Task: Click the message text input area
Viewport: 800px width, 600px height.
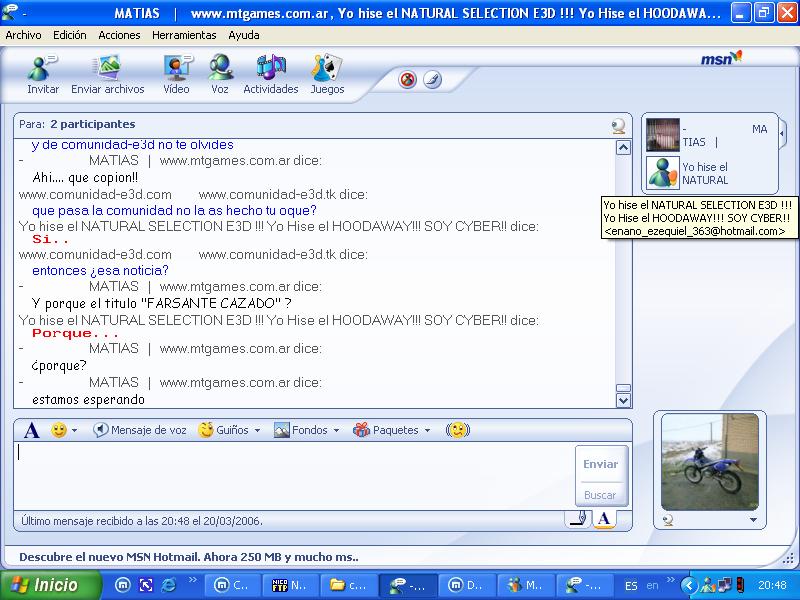Action: tap(294, 474)
